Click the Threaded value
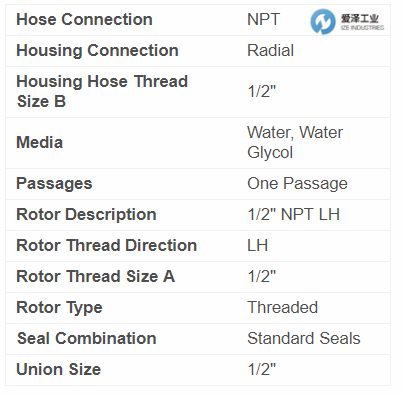Screen dimensions: 405x395 click(x=283, y=307)
